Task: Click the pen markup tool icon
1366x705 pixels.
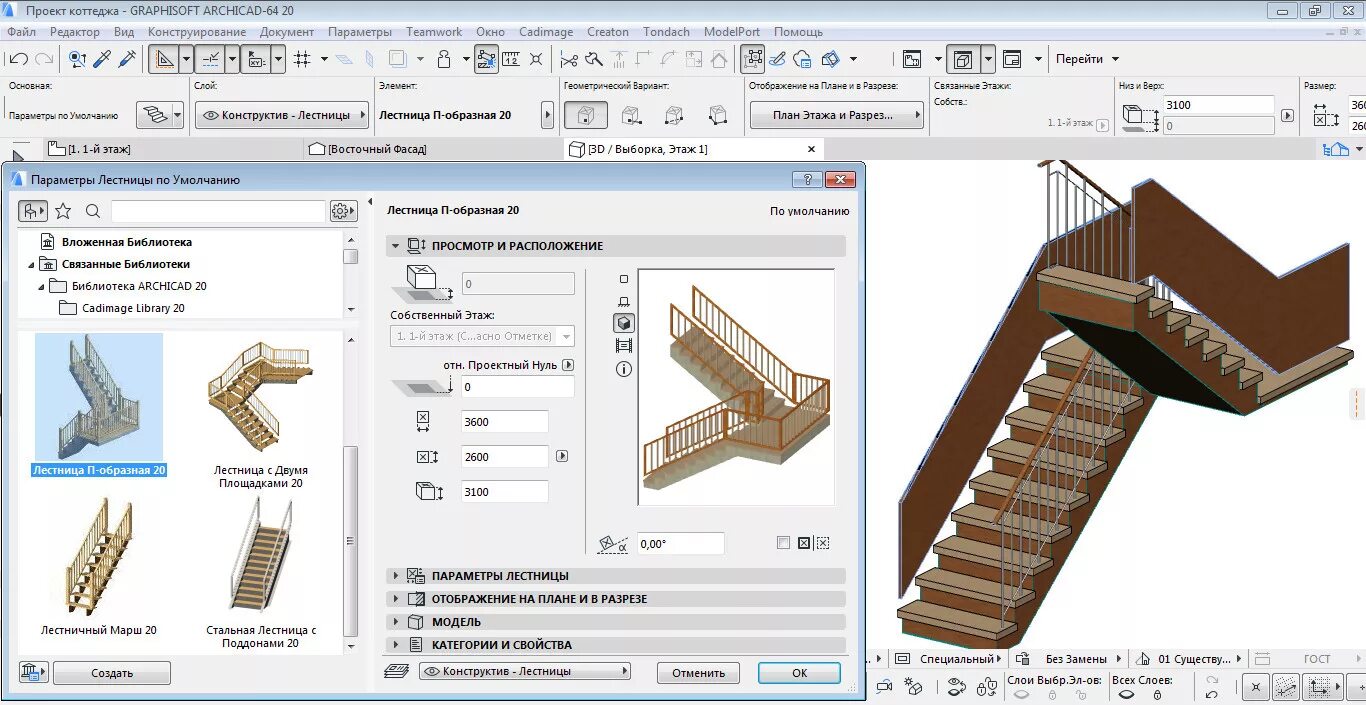Action: (779, 59)
